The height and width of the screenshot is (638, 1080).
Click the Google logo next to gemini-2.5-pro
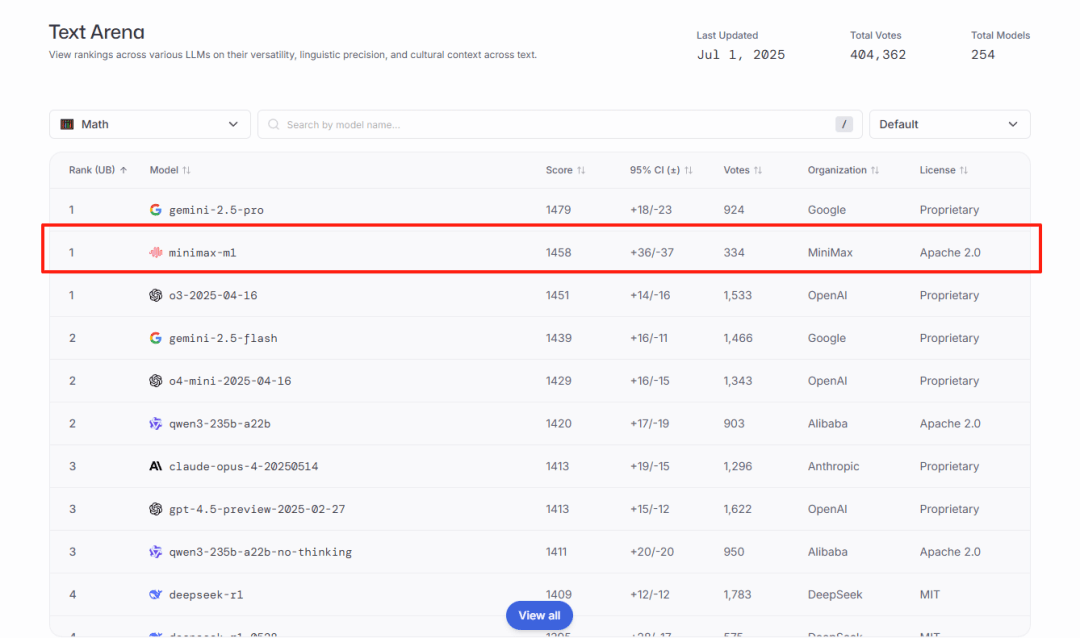[x=156, y=209]
